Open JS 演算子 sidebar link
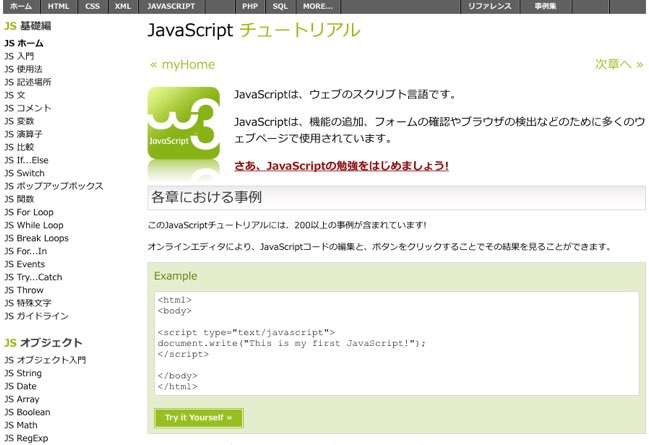 click(x=24, y=134)
